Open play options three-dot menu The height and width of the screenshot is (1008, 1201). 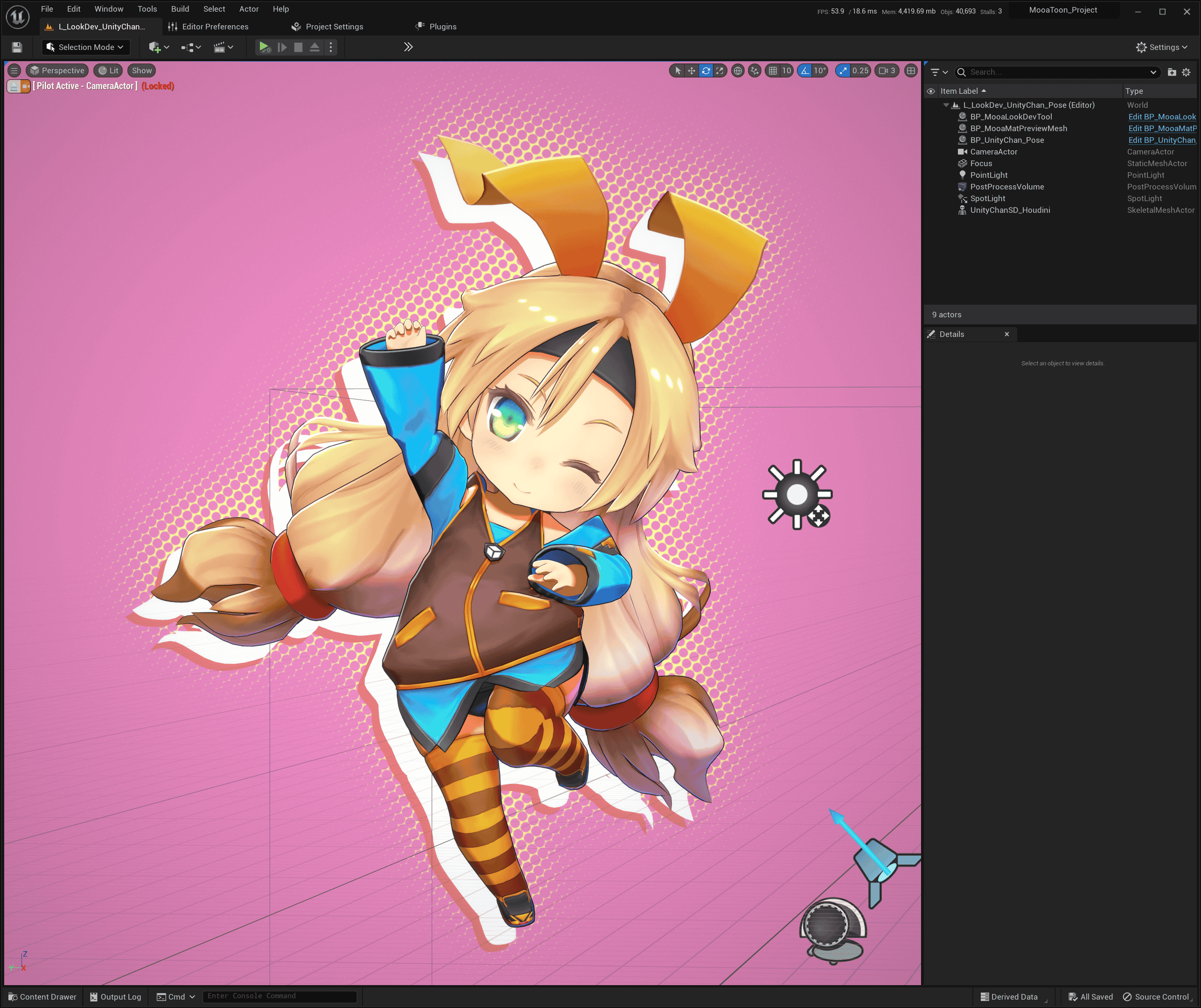(330, 47)
